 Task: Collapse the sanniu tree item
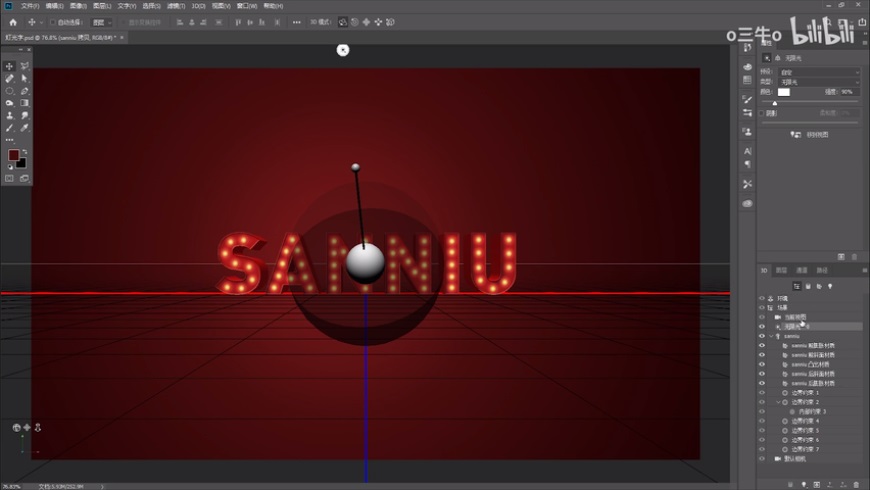click(x=769, y=336)
